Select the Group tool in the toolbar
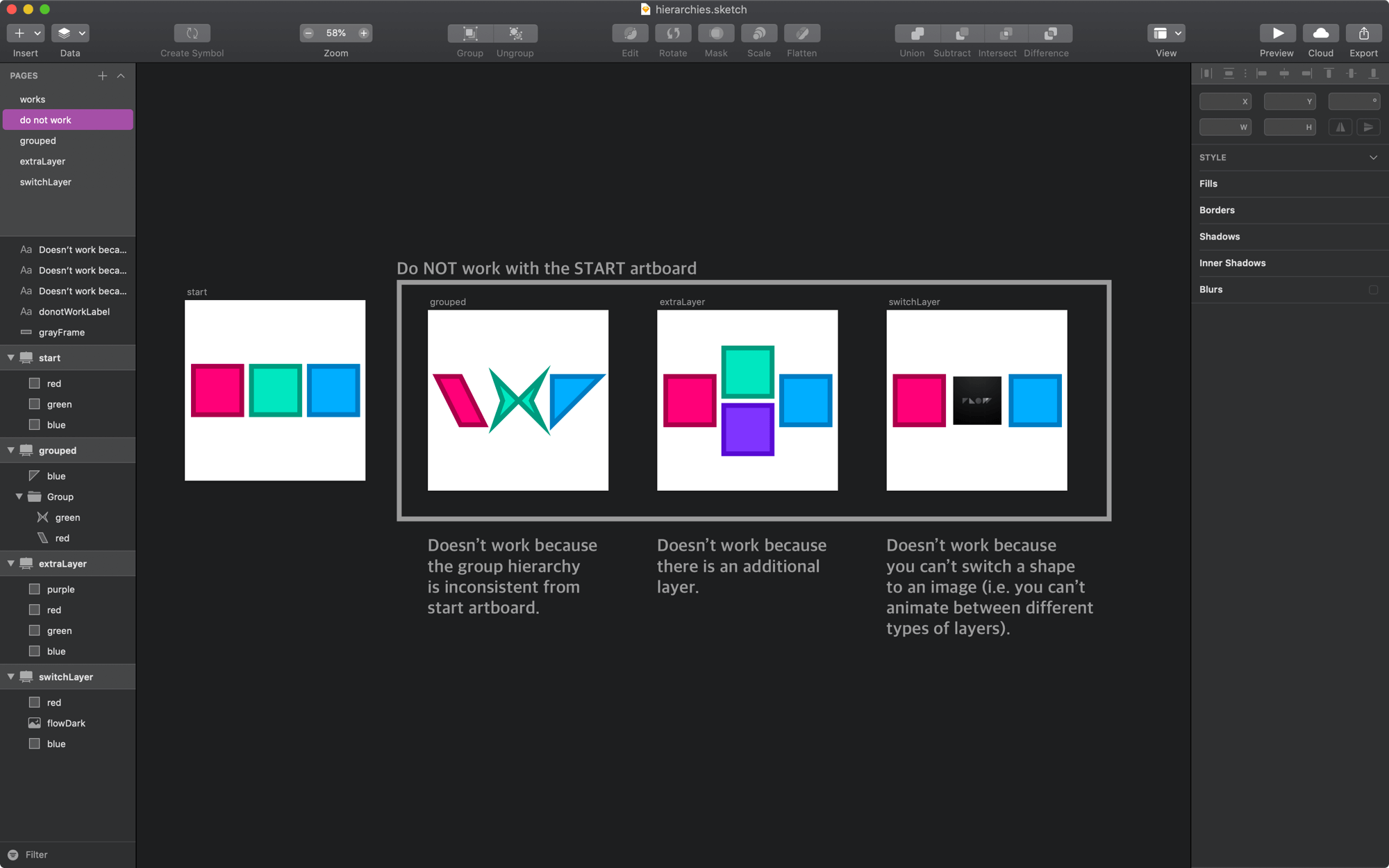 469,33
